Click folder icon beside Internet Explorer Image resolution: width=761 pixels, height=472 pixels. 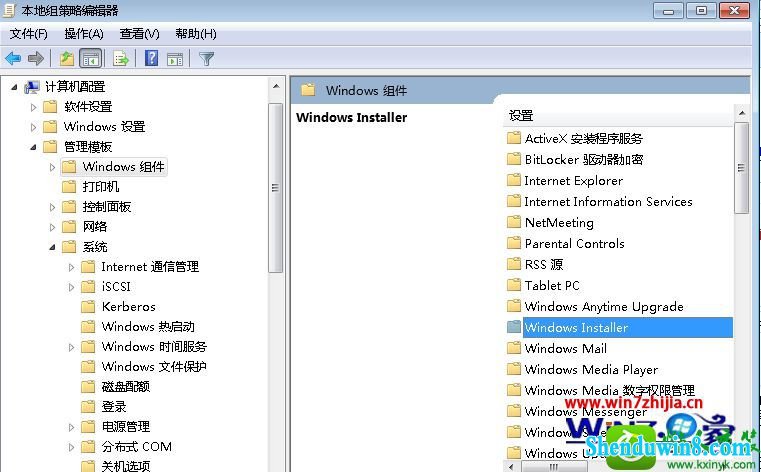(x=513, y=180)
